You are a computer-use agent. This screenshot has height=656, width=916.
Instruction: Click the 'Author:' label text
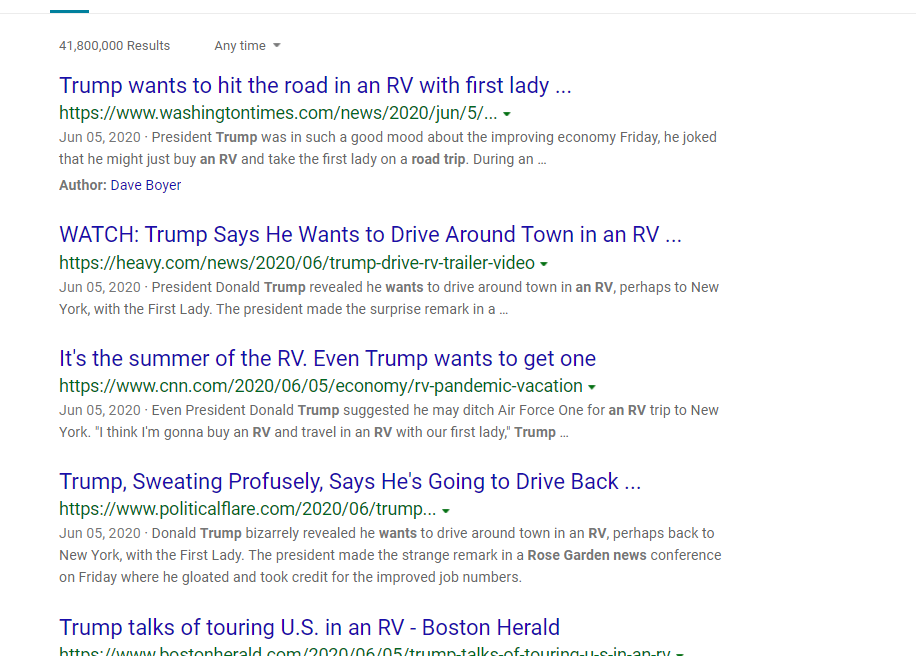[x=83, y=185]
